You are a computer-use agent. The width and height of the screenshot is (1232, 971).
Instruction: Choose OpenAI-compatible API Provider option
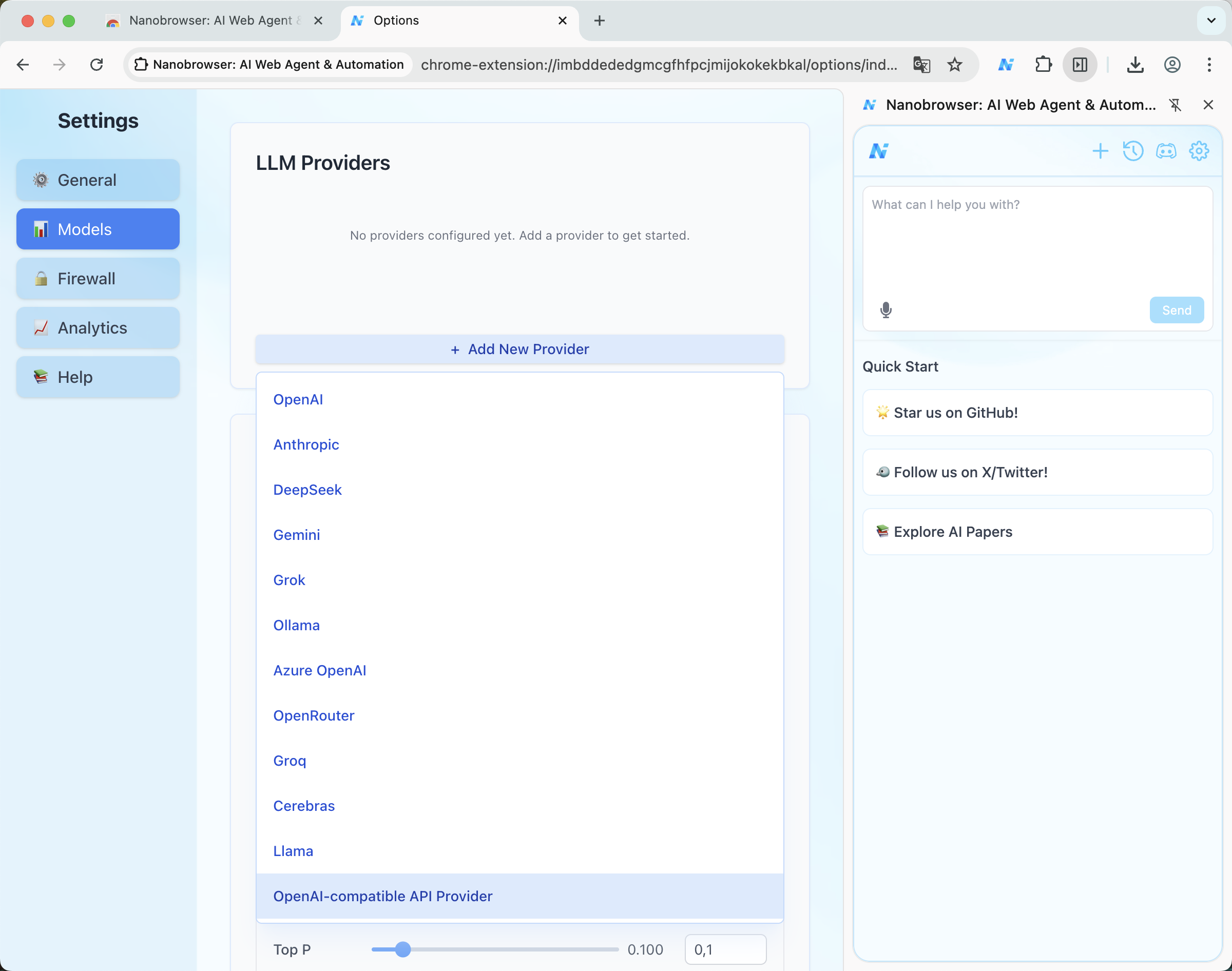[519, 896]
